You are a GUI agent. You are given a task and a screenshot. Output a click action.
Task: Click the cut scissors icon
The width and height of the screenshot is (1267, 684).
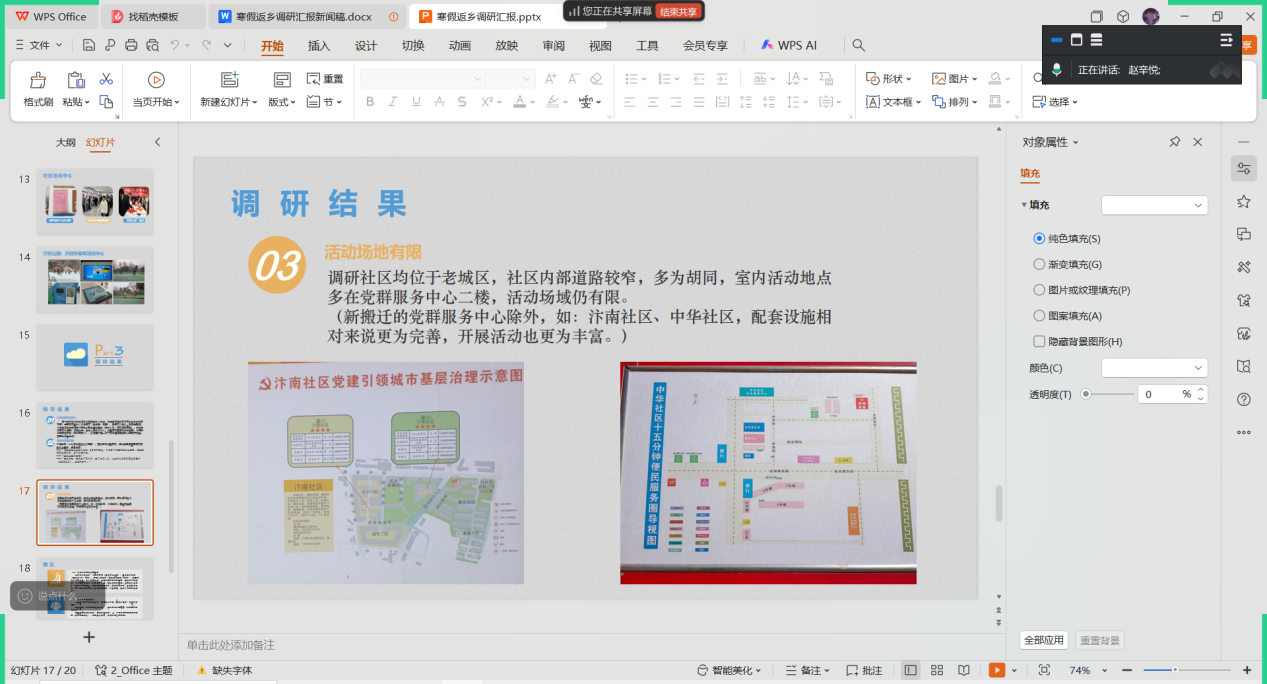pos(106,79)
